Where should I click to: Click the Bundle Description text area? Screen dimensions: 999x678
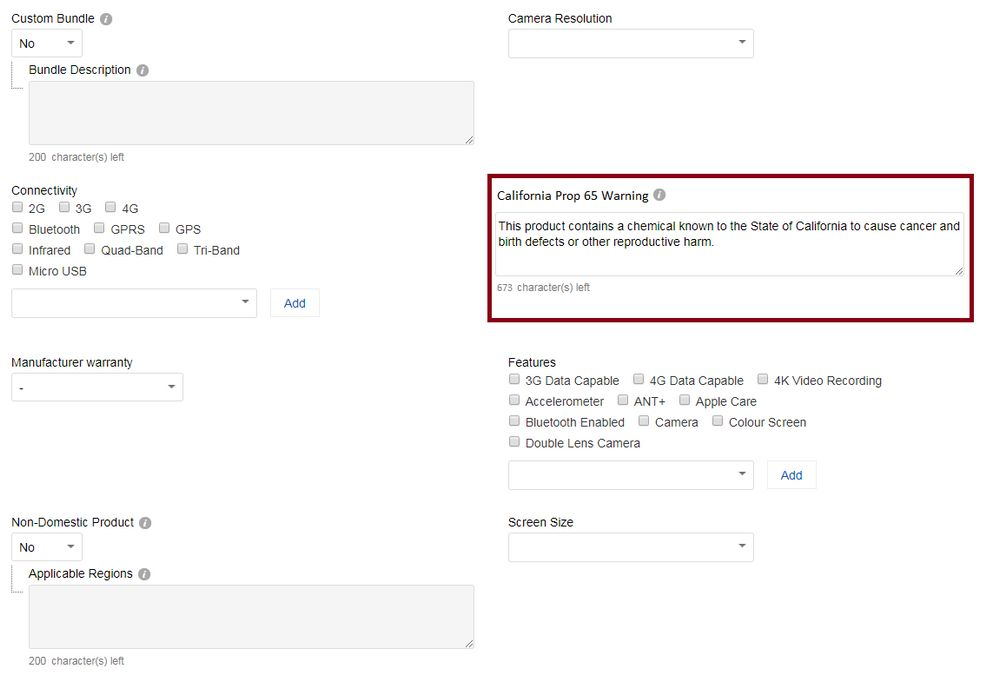pos(251,113)
